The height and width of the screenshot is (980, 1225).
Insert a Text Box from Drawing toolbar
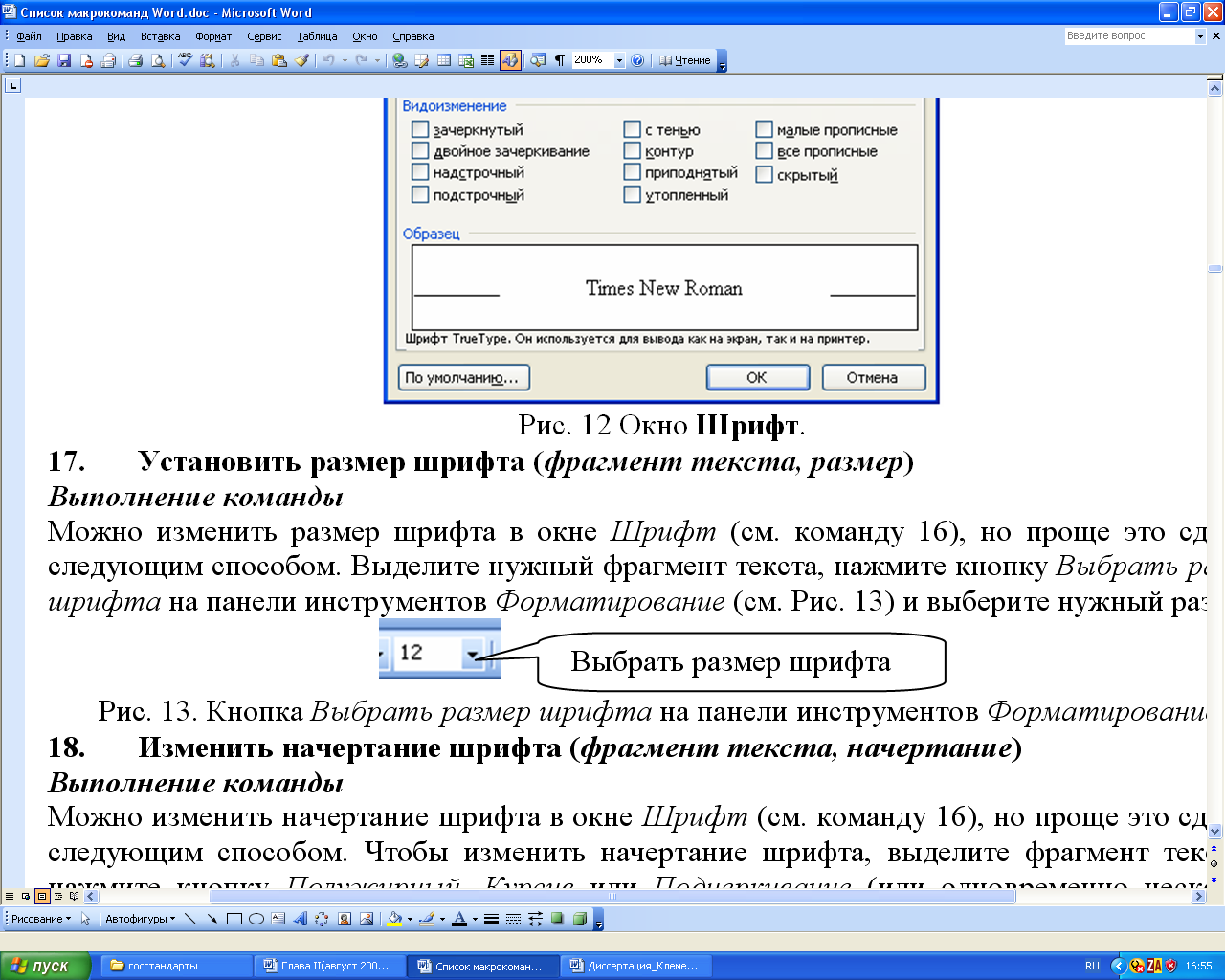click(x=278, y=919)
